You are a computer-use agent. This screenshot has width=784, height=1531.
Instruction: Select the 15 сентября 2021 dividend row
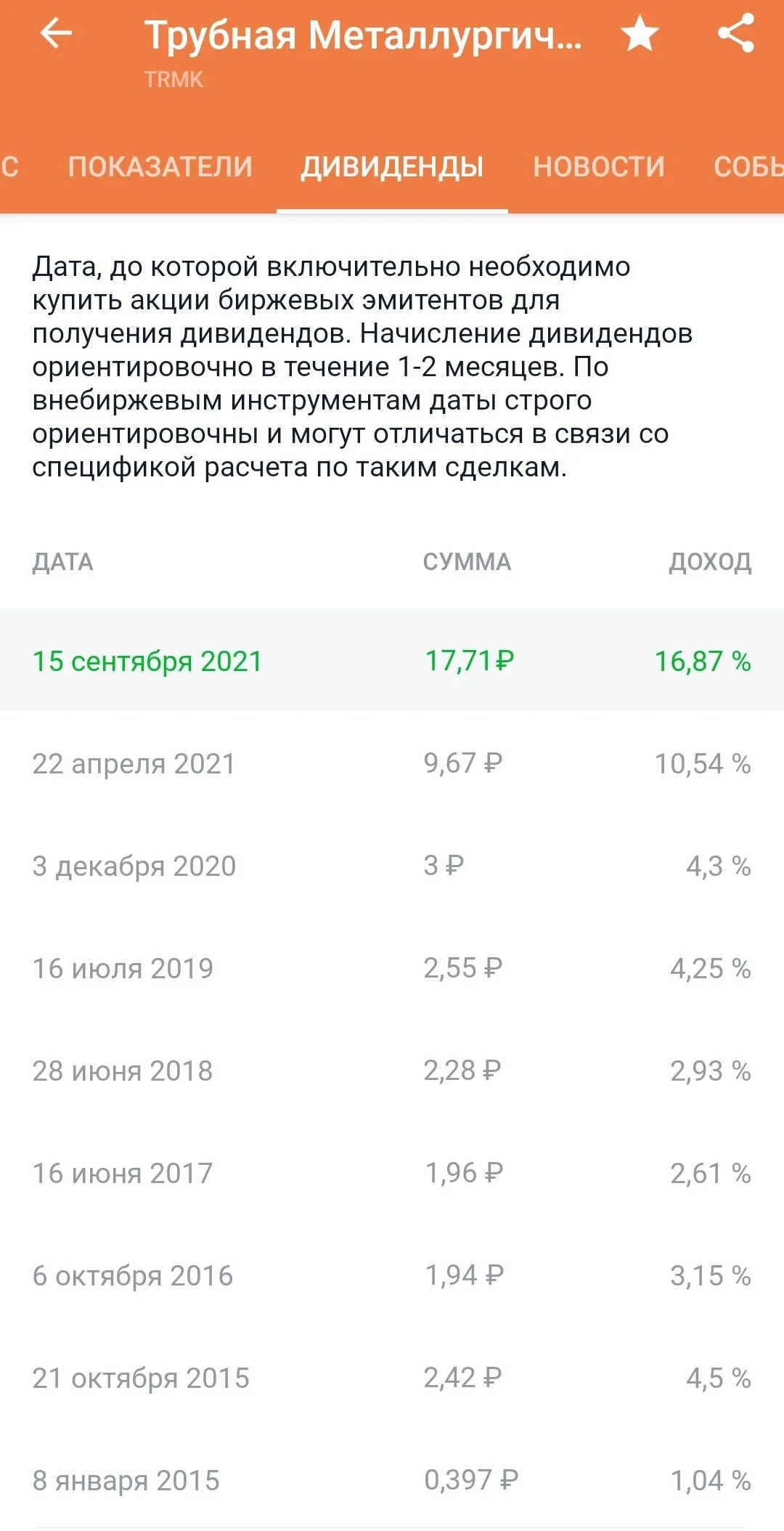(x=392, y=660)
